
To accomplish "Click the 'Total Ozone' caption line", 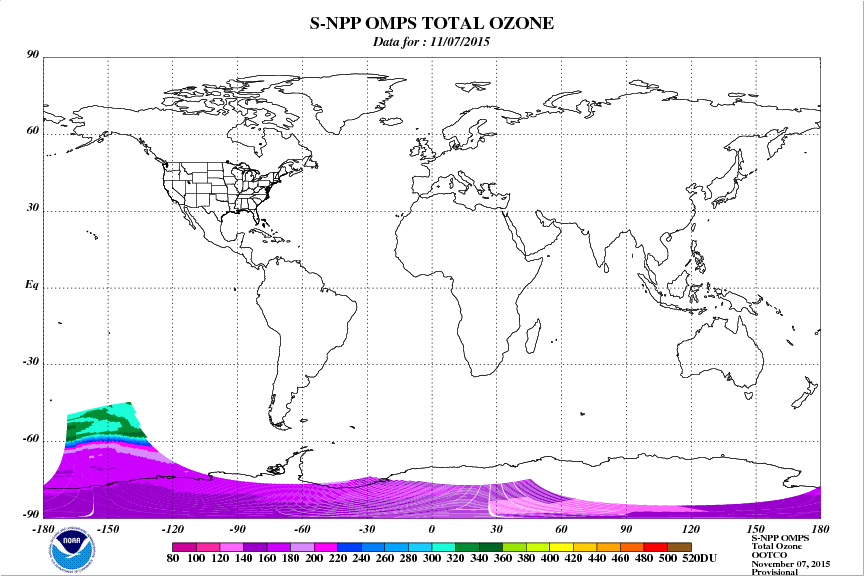I will (777, 546).
